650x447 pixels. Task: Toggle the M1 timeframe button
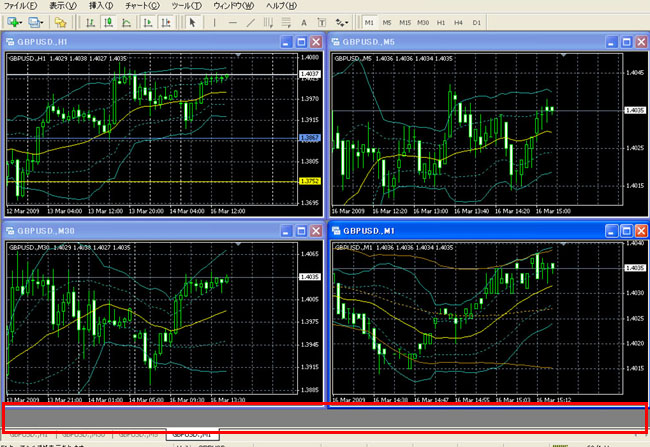[370, 21]
